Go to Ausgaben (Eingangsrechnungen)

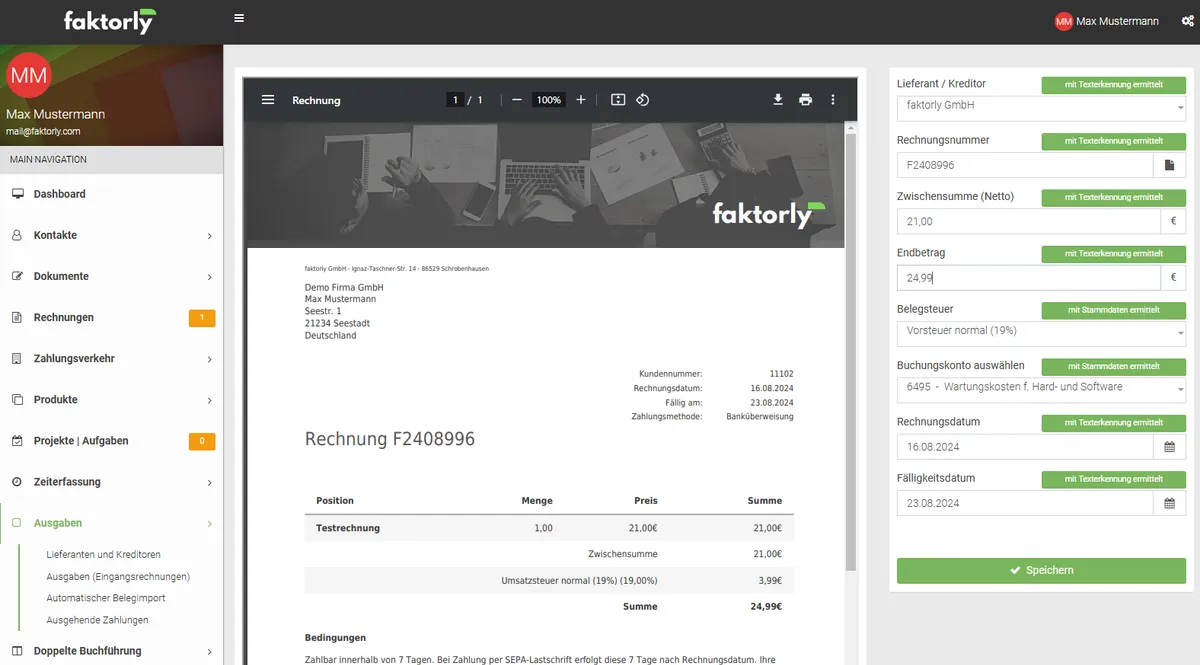coord(118,576)
